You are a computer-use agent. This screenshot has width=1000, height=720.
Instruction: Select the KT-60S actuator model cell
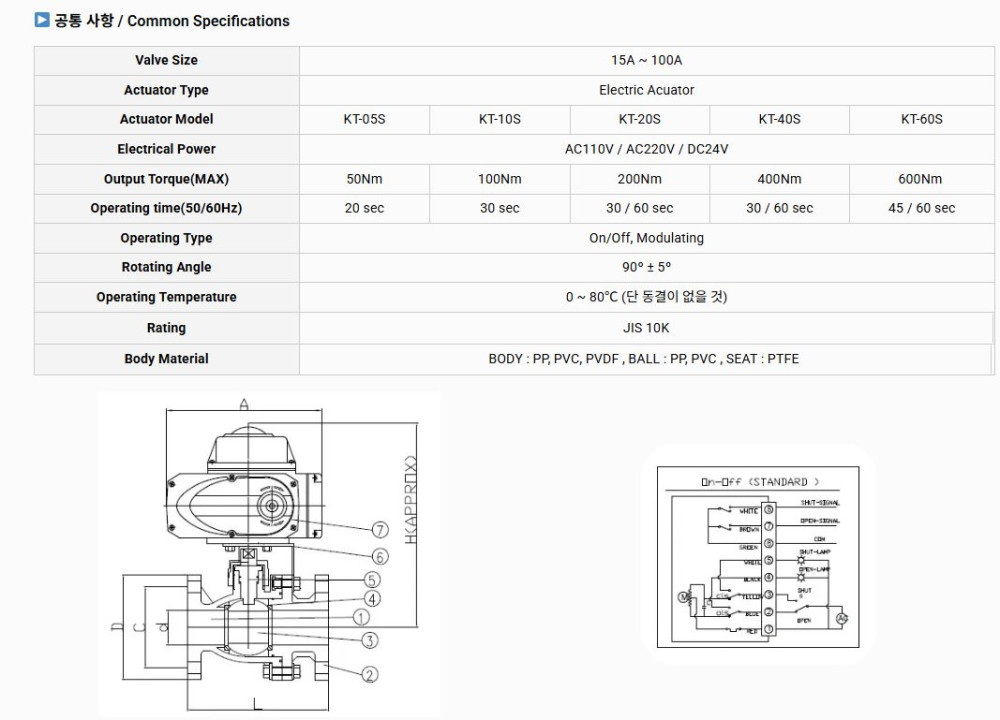pyautogui.click(x=921, y=119)
